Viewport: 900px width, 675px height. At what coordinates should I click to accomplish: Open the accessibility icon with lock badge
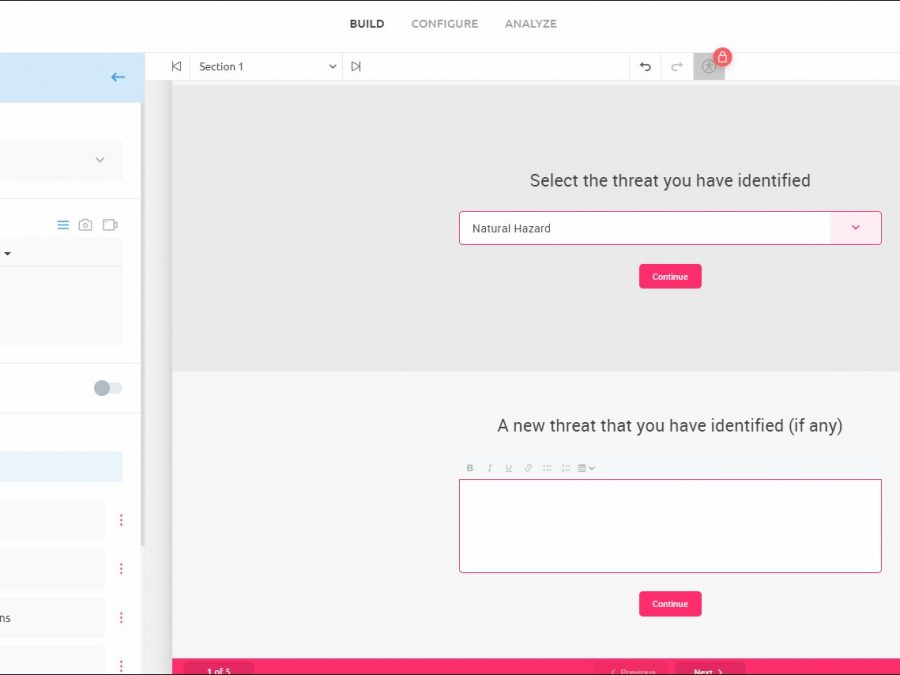click(x=709, y=67)
